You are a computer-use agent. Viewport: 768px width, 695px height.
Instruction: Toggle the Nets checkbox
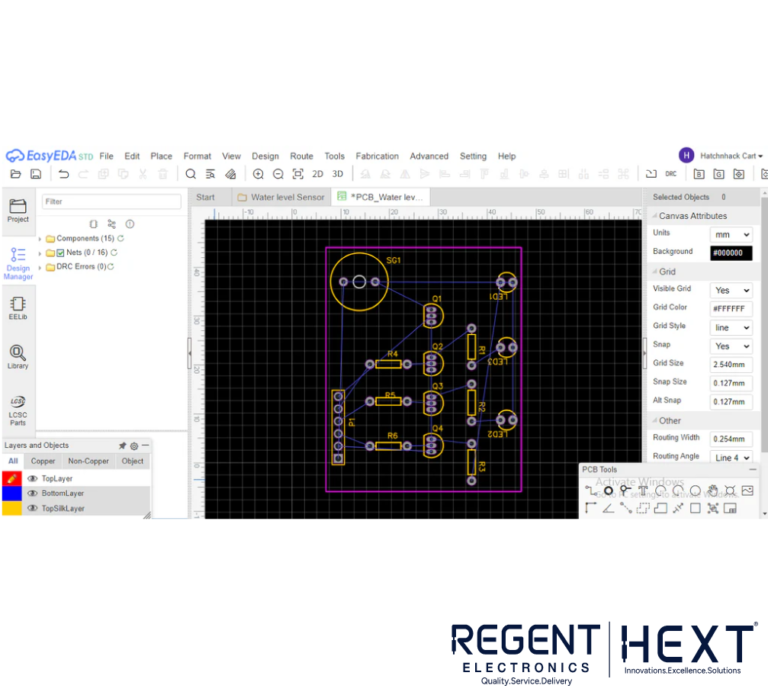coord(60,253)
